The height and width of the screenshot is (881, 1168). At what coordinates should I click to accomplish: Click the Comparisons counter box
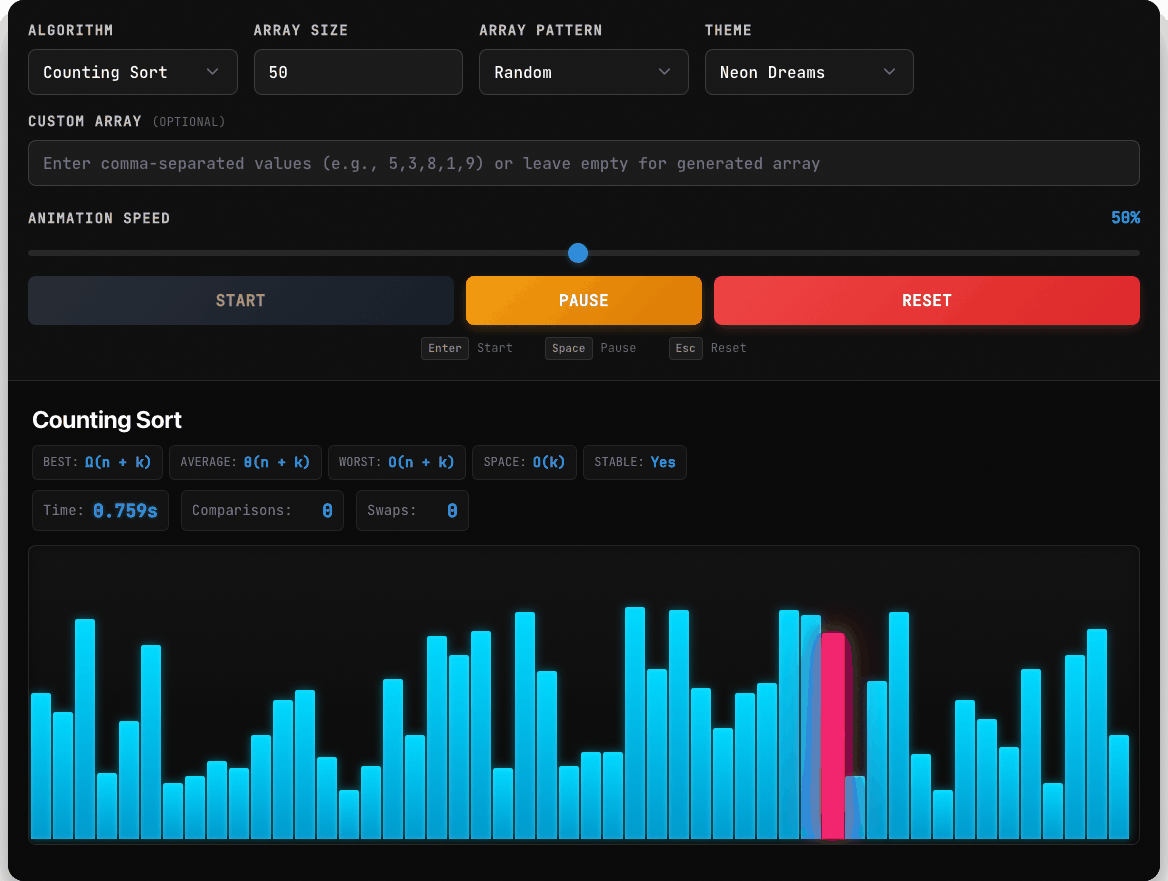coord(262,510)
